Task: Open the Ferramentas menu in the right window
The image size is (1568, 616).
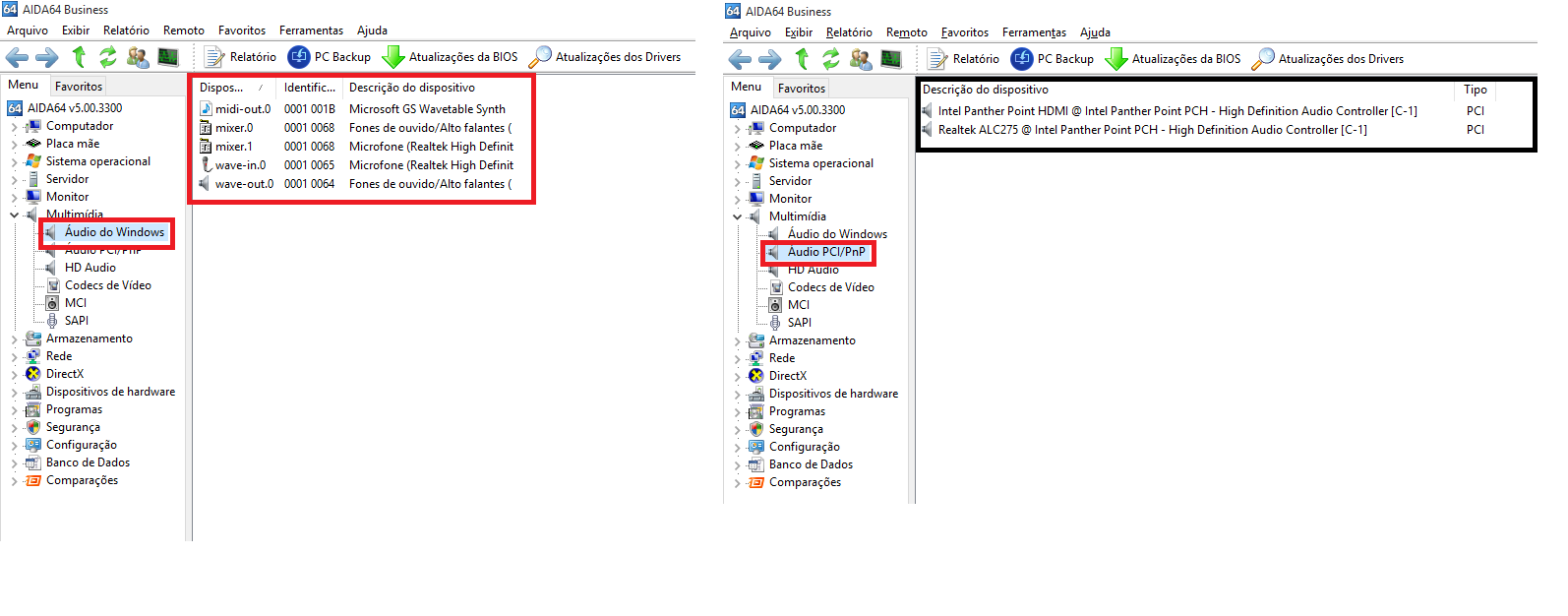Action: coord(1034,32)
